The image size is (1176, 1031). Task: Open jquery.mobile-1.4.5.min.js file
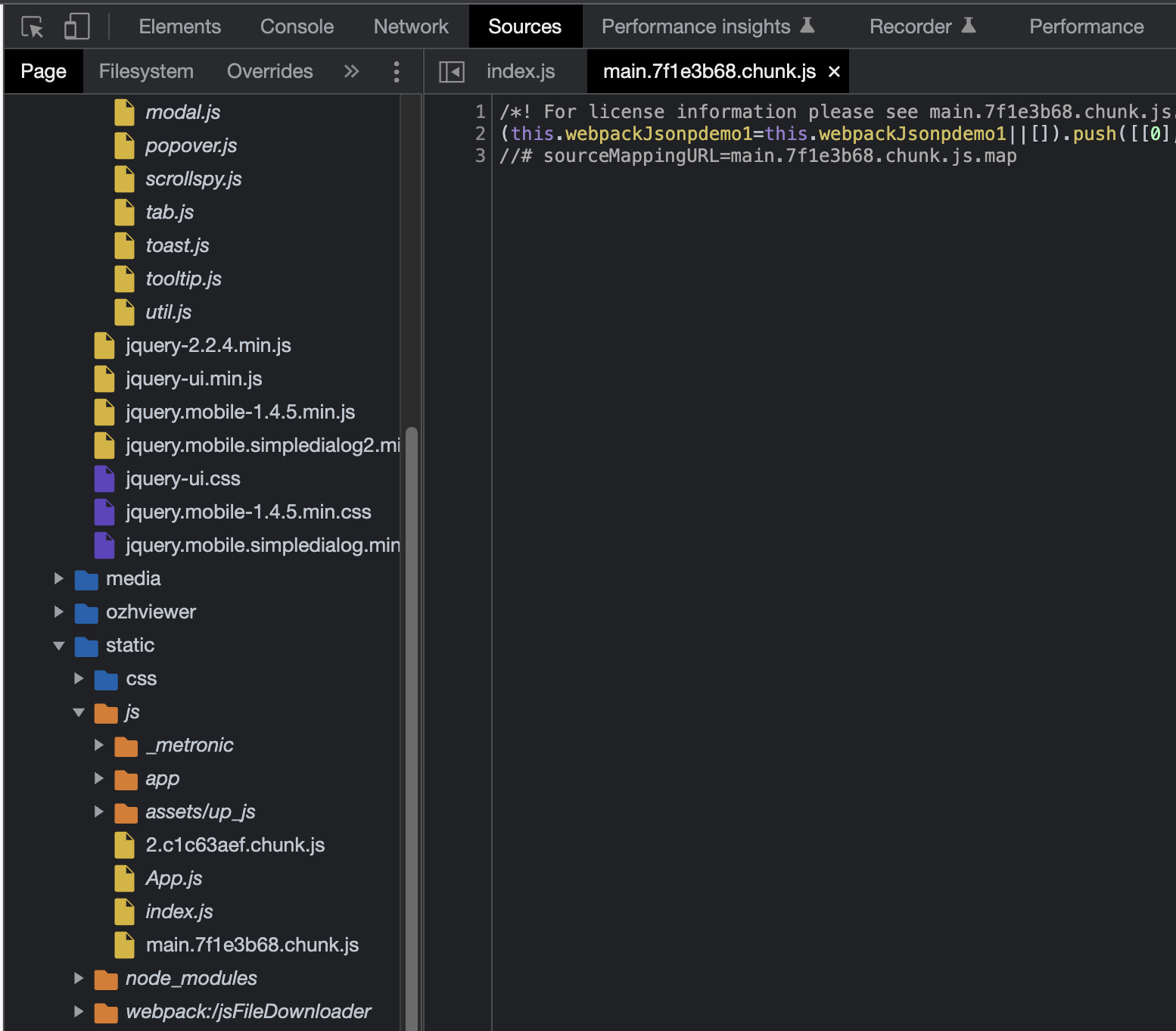[x=240, y=412]
